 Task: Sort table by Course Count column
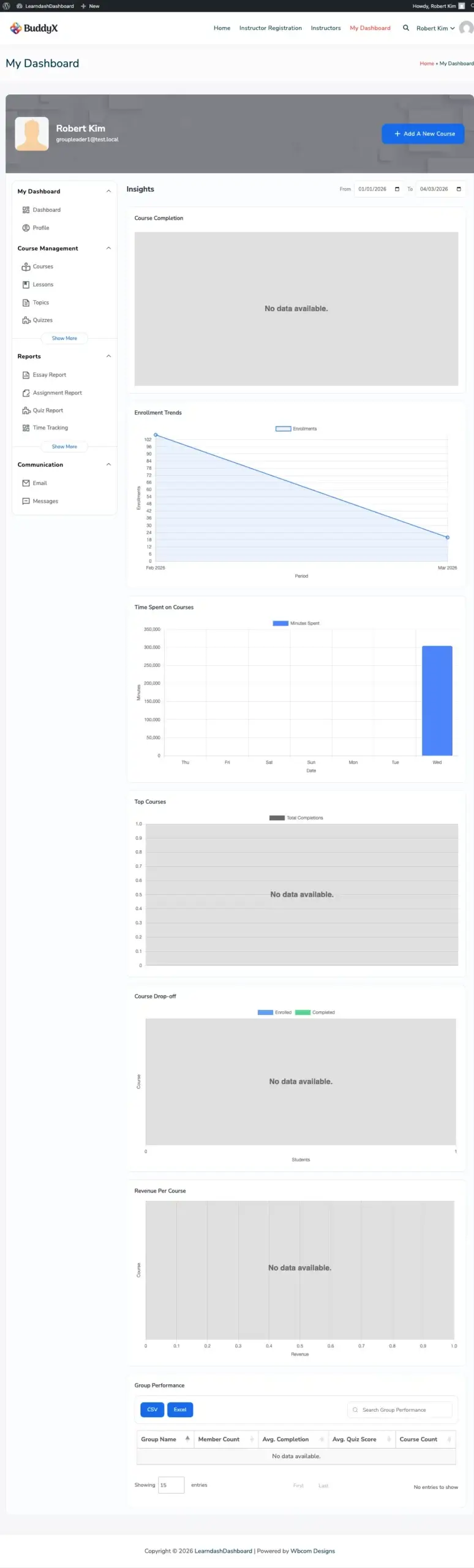coord(426,1439)
